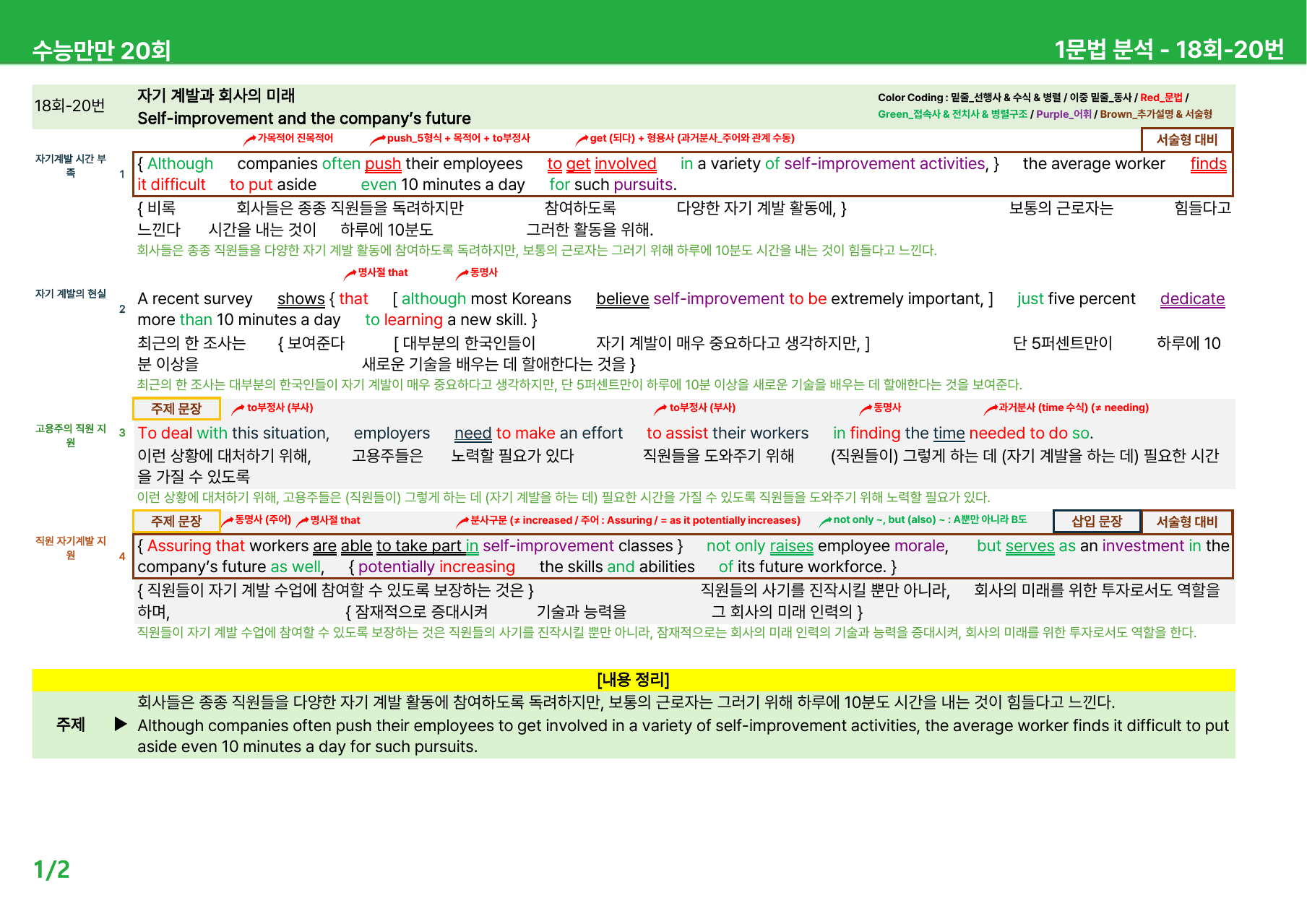Click the side label 고용주의 직원 지원
The image size is (1307, 924).
point(71,435)
